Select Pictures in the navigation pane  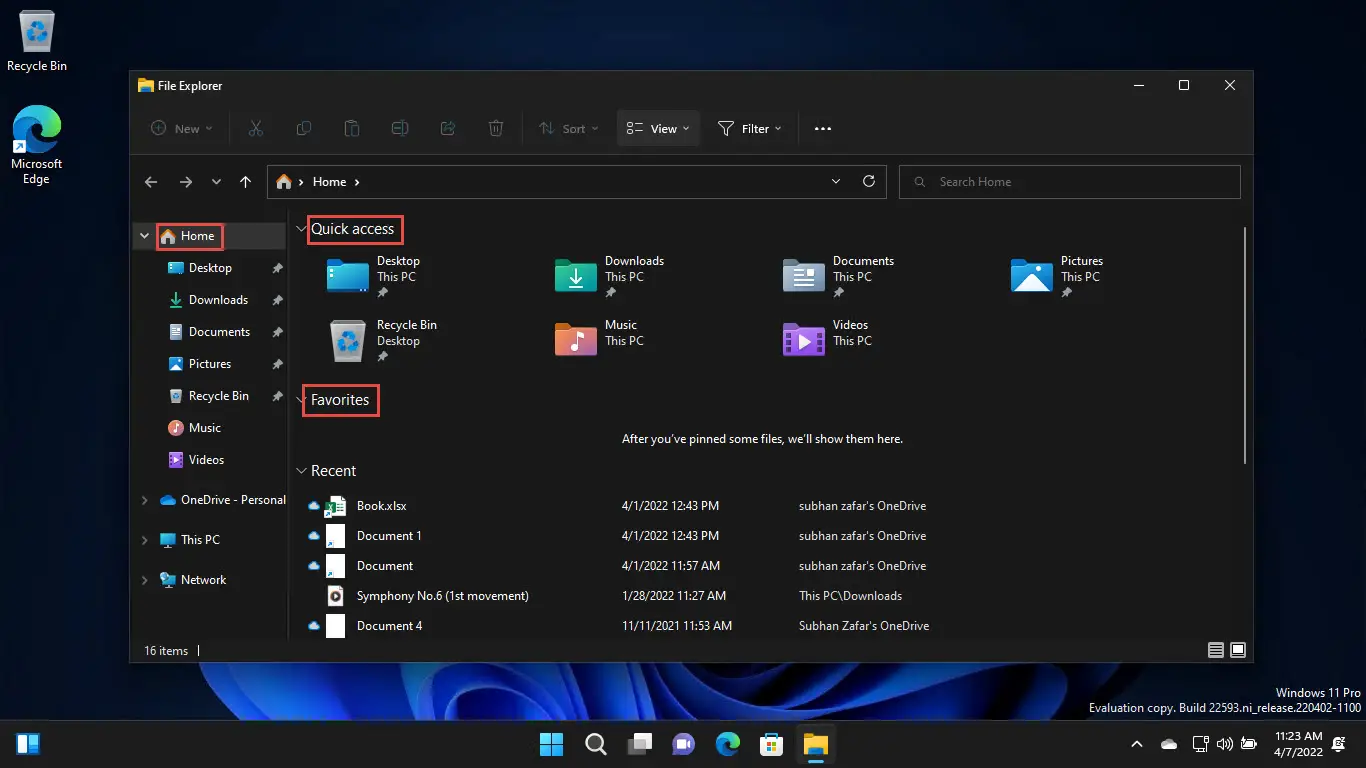coord(210,364)
